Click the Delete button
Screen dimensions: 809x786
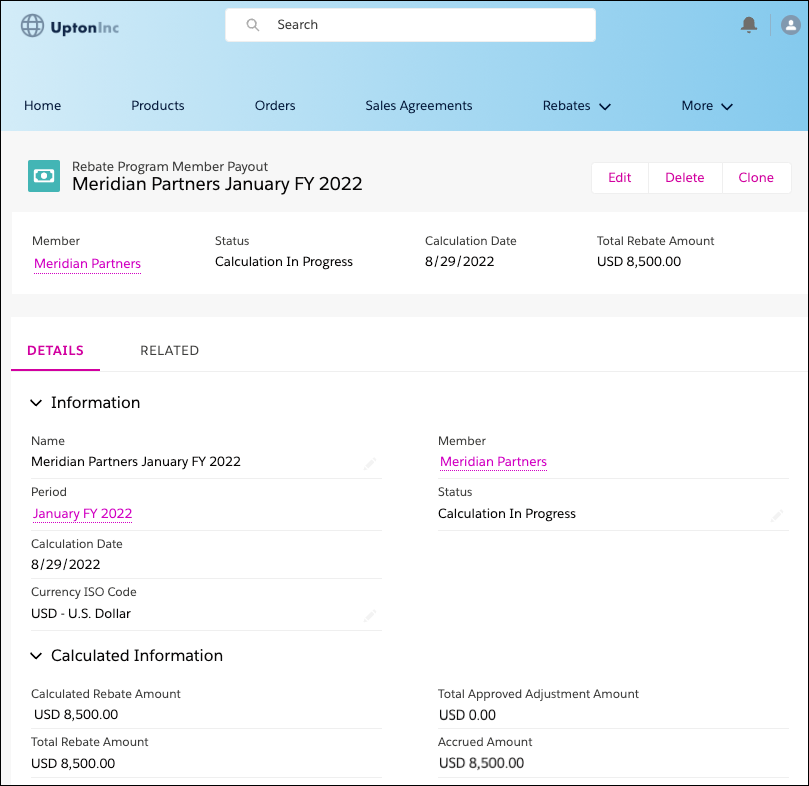(x=685, y=178)
